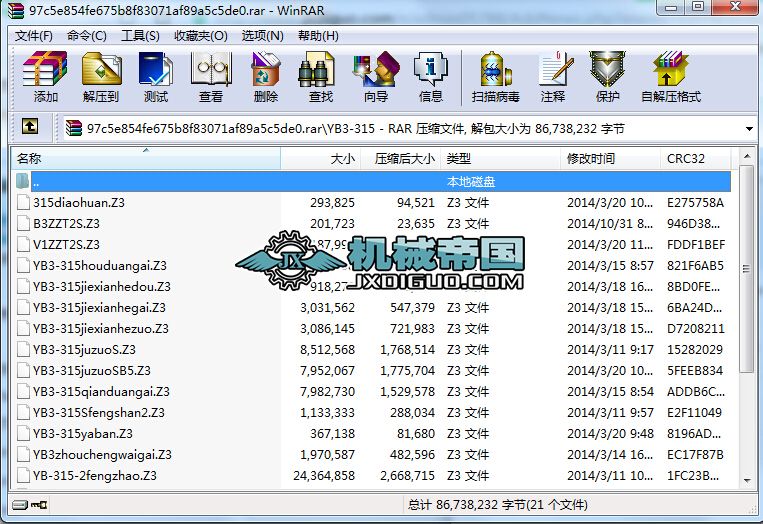Click CRC32 value E275758A

click(x=695, y=202)
